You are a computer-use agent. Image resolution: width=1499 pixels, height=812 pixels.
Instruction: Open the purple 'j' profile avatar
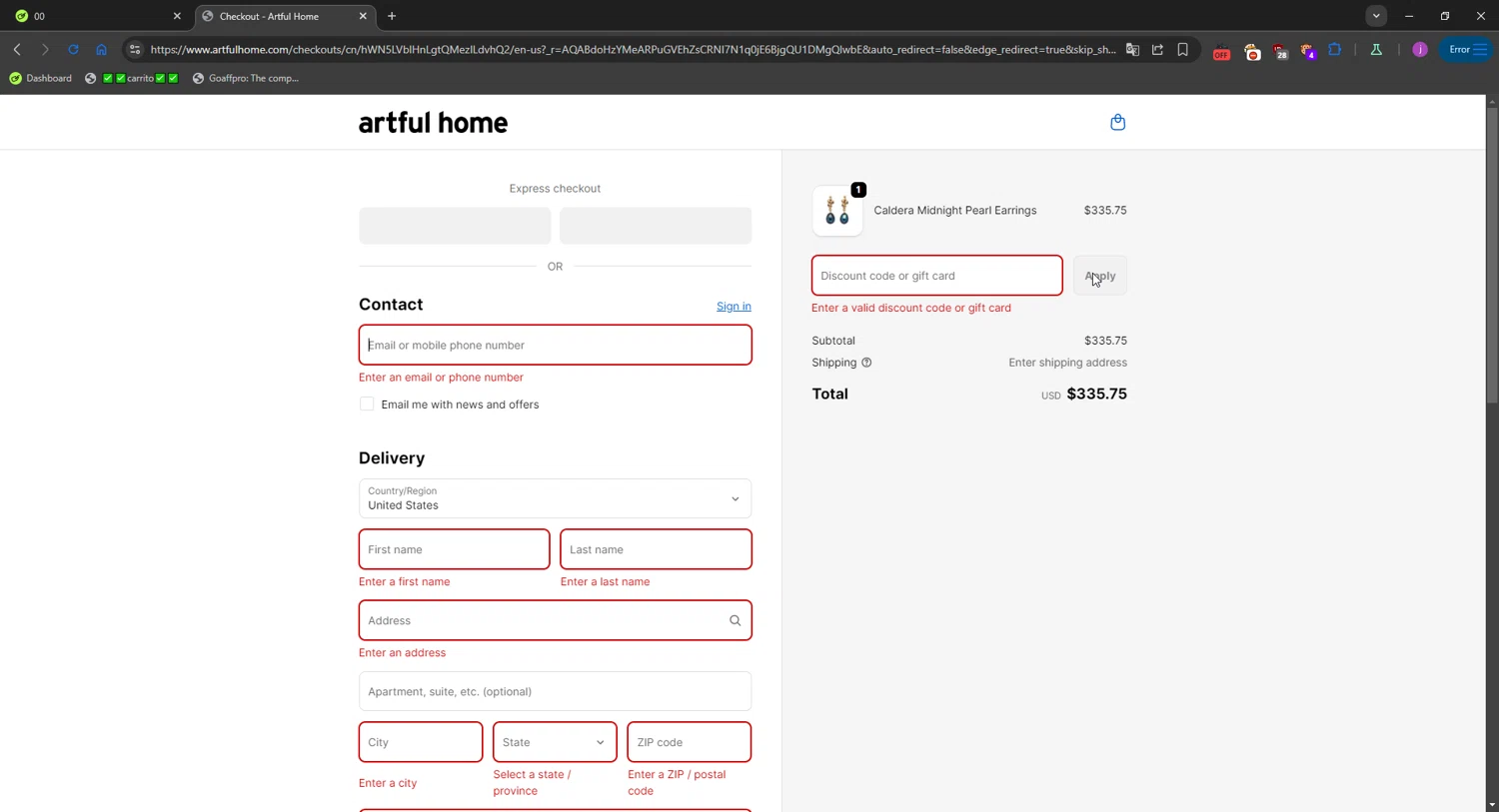point(1420,49)
